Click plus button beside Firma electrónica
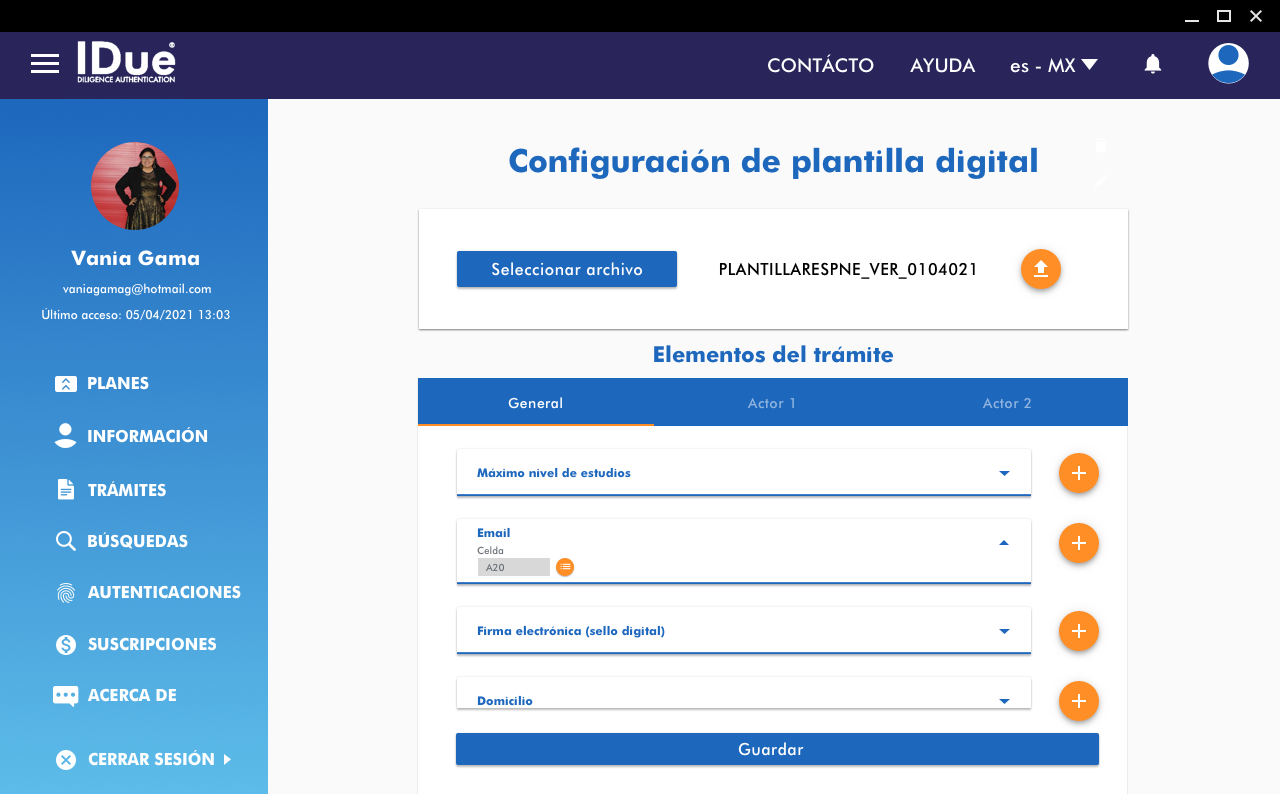The height and width of the screenshot is (794, 1280). (x=1078, y=631)
